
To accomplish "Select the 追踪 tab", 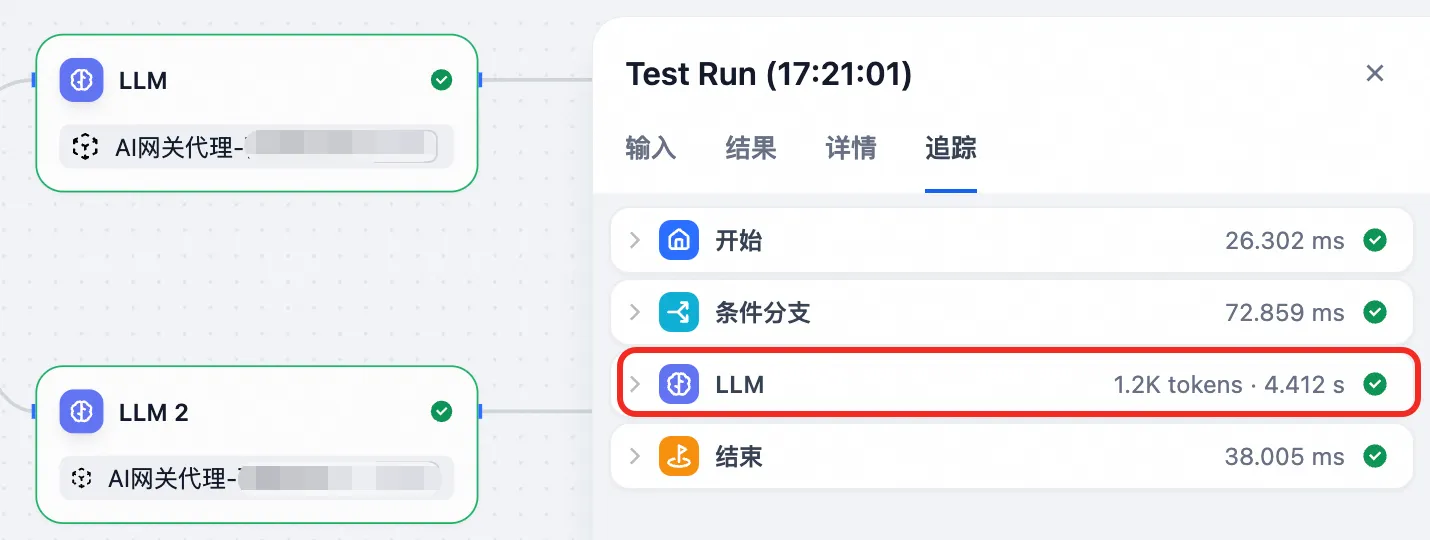I will [x=951, y=149].
